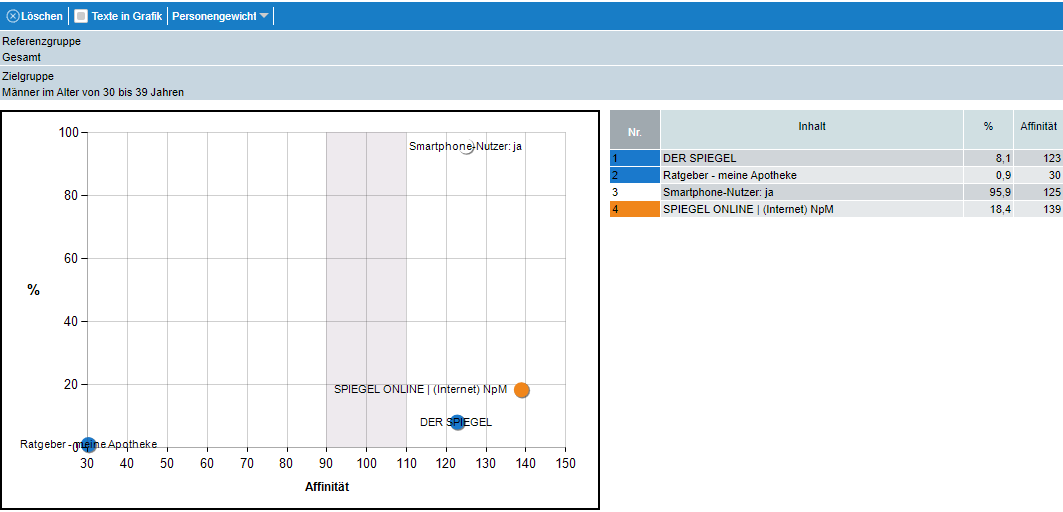The height and width of the screenshot is (512, 1063).
Task: Click the Nr. column header
Action: tap(634, 131)
